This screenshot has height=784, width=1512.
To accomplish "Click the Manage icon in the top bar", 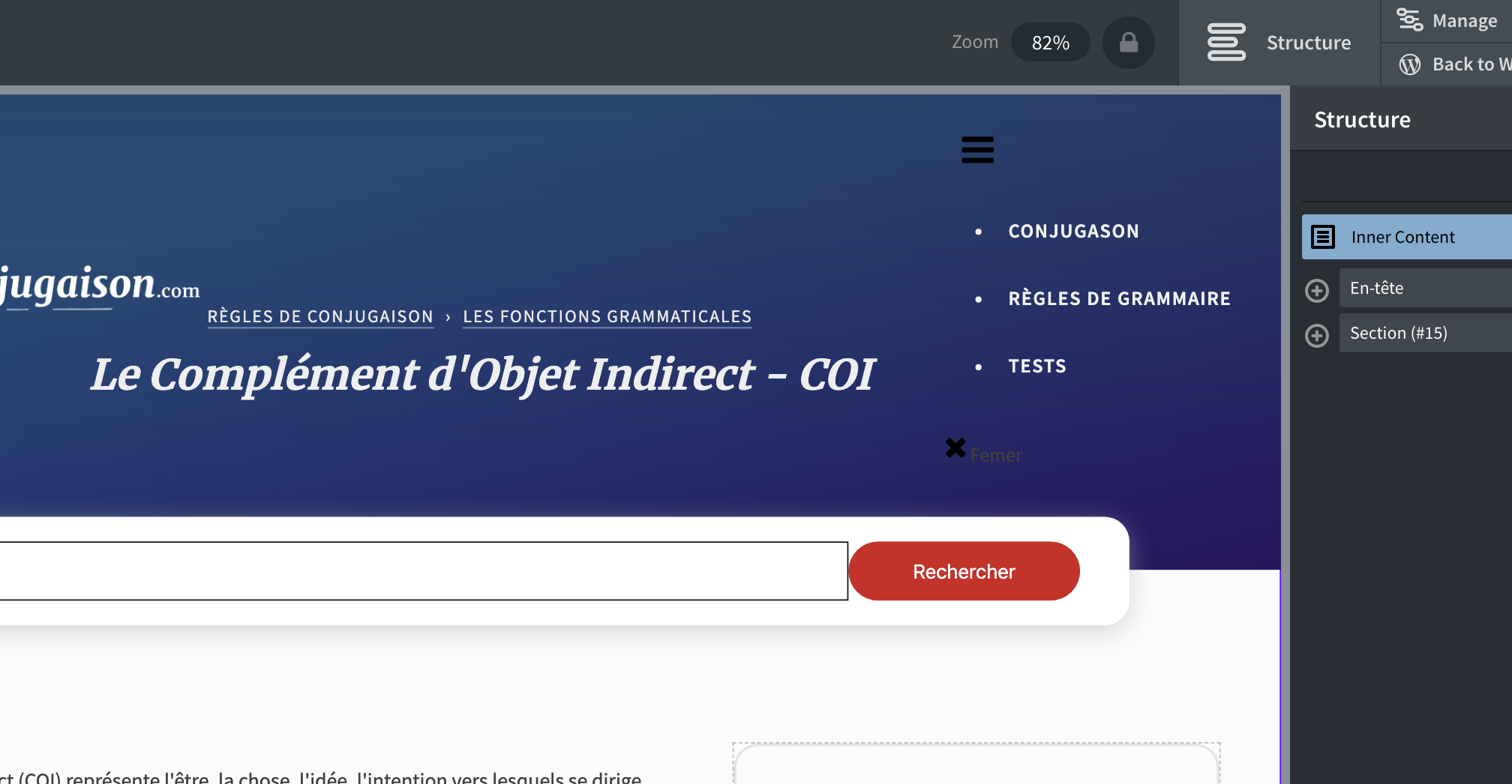I will coord(1411,20).
